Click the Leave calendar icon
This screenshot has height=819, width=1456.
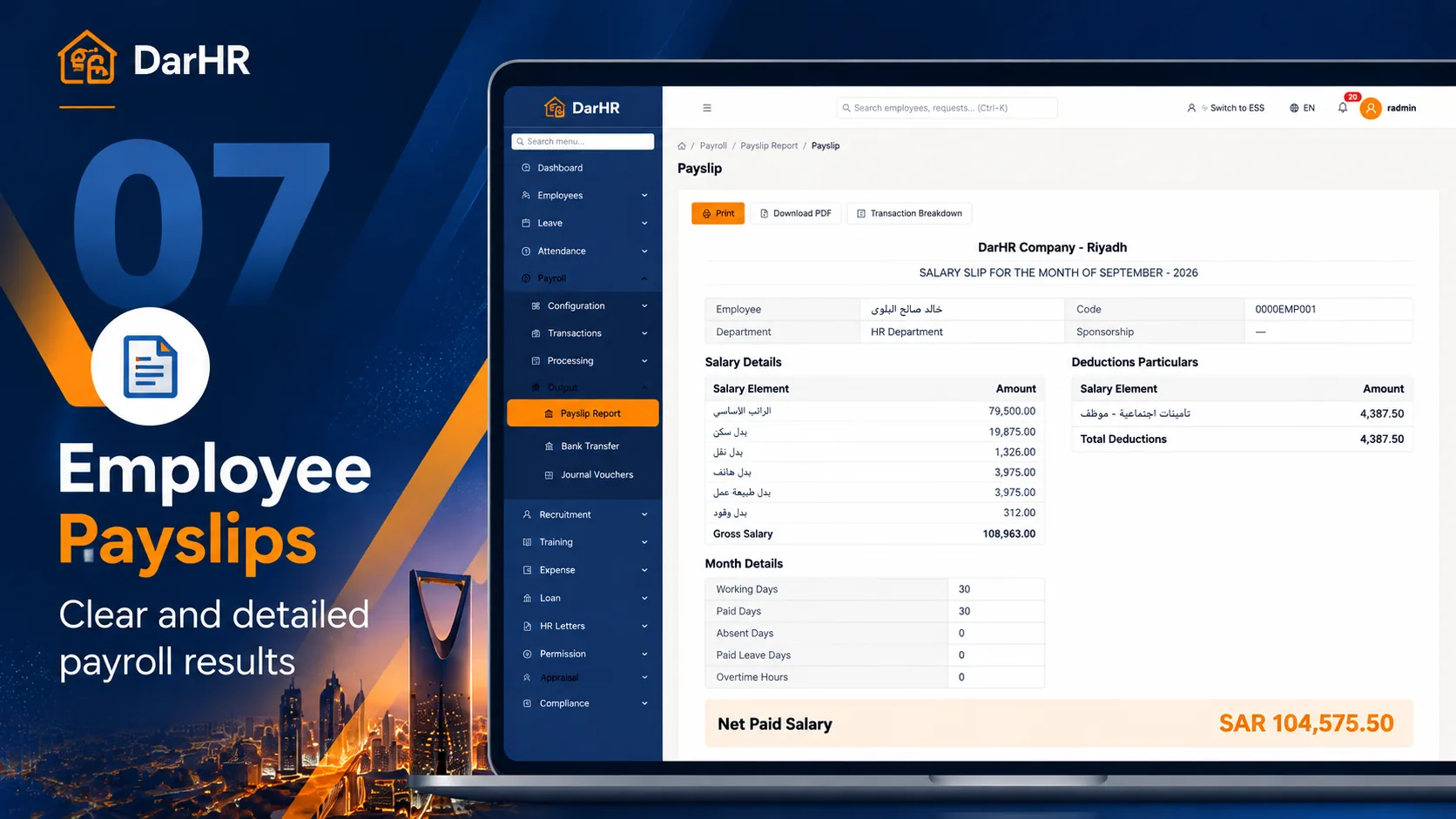(x=526, y=224)
